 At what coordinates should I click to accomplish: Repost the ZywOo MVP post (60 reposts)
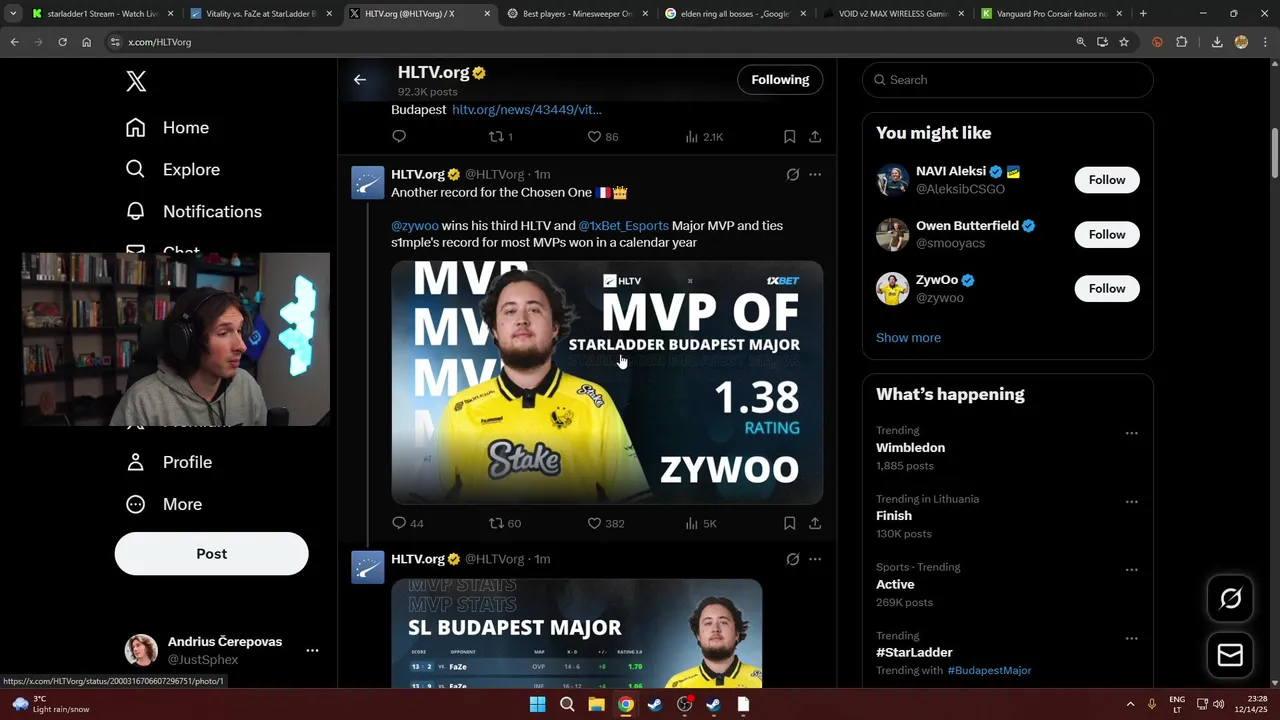click(x=504, y=523)
